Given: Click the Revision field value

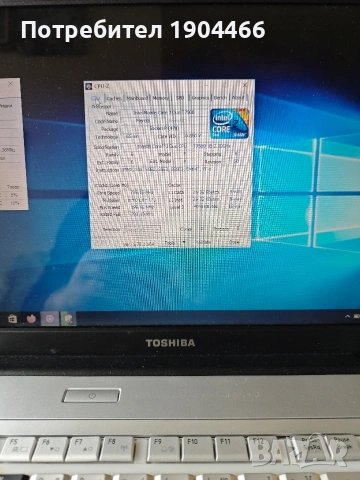Looking at the screenshot, I should click(236, 161).
